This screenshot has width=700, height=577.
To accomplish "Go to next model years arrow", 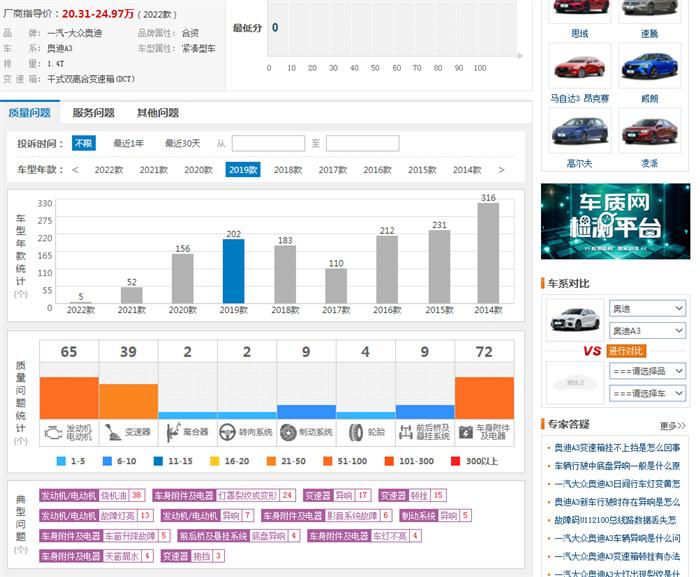I will [x=501, y=170].
